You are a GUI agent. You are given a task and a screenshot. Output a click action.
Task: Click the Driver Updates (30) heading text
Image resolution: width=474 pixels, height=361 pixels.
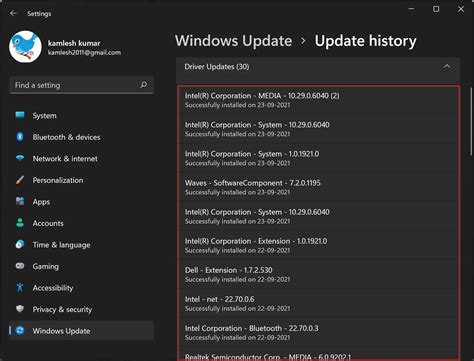tap(217, 67)
